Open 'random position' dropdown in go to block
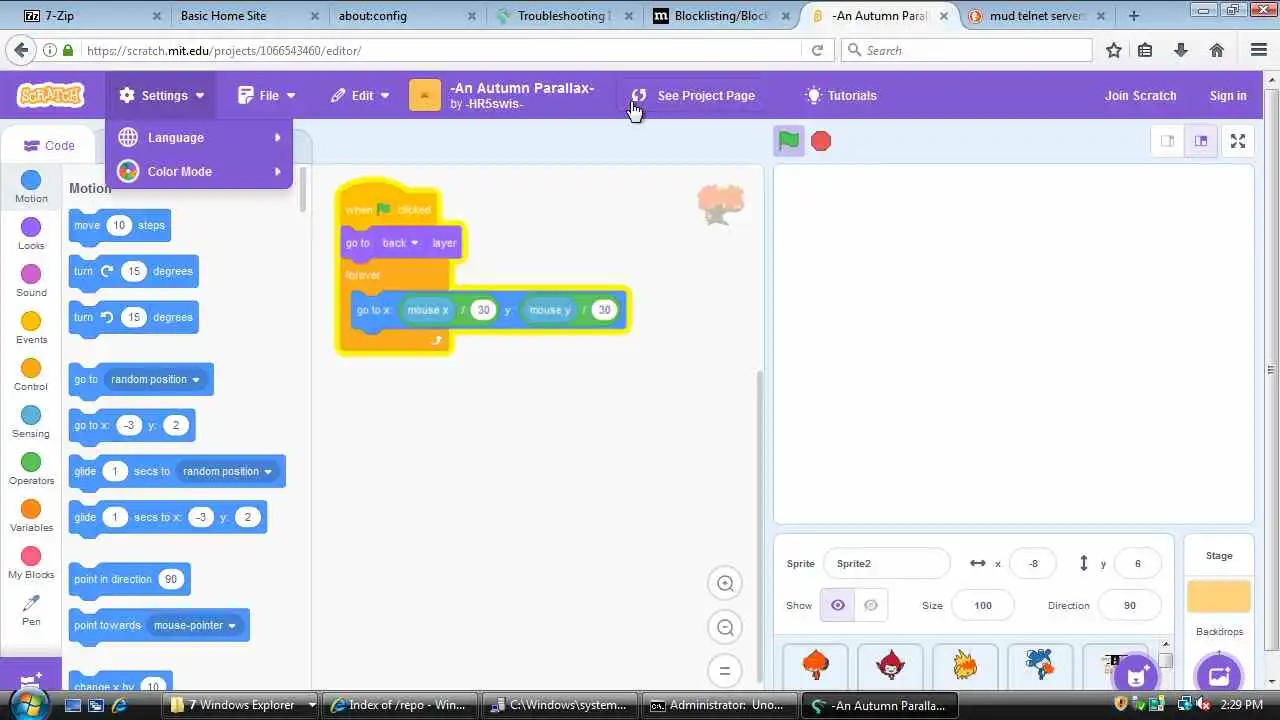Viewport: 1280px width, 720px height. tap(155, 379)
